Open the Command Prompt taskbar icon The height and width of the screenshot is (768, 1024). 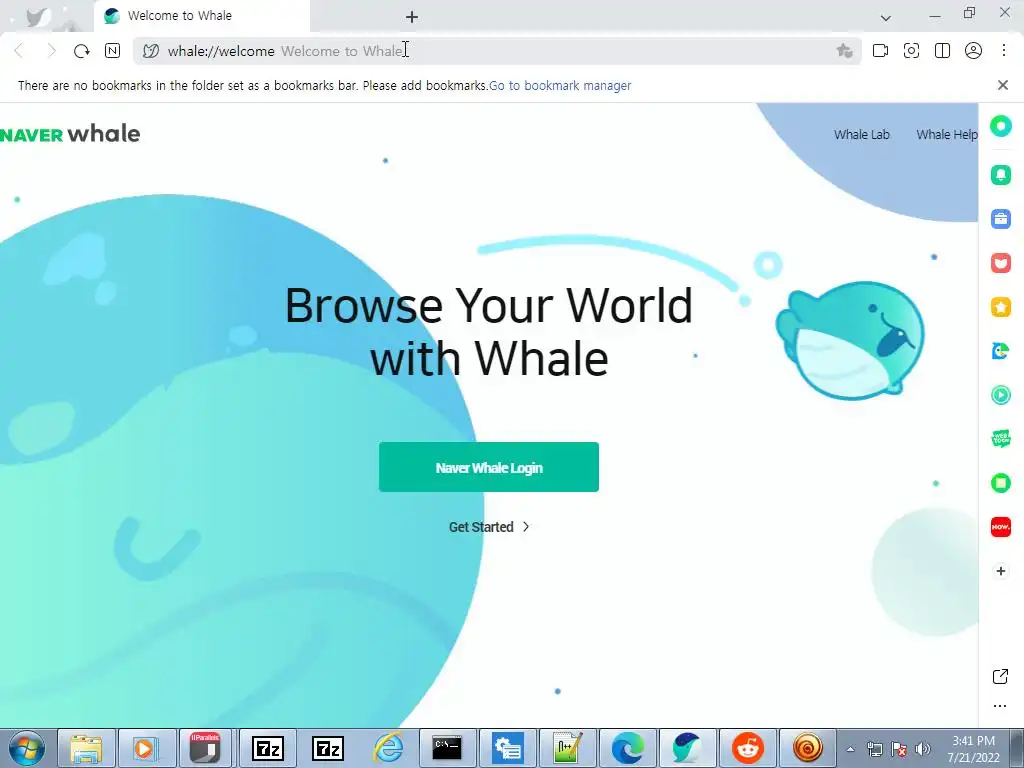click(x=448, y=748)
